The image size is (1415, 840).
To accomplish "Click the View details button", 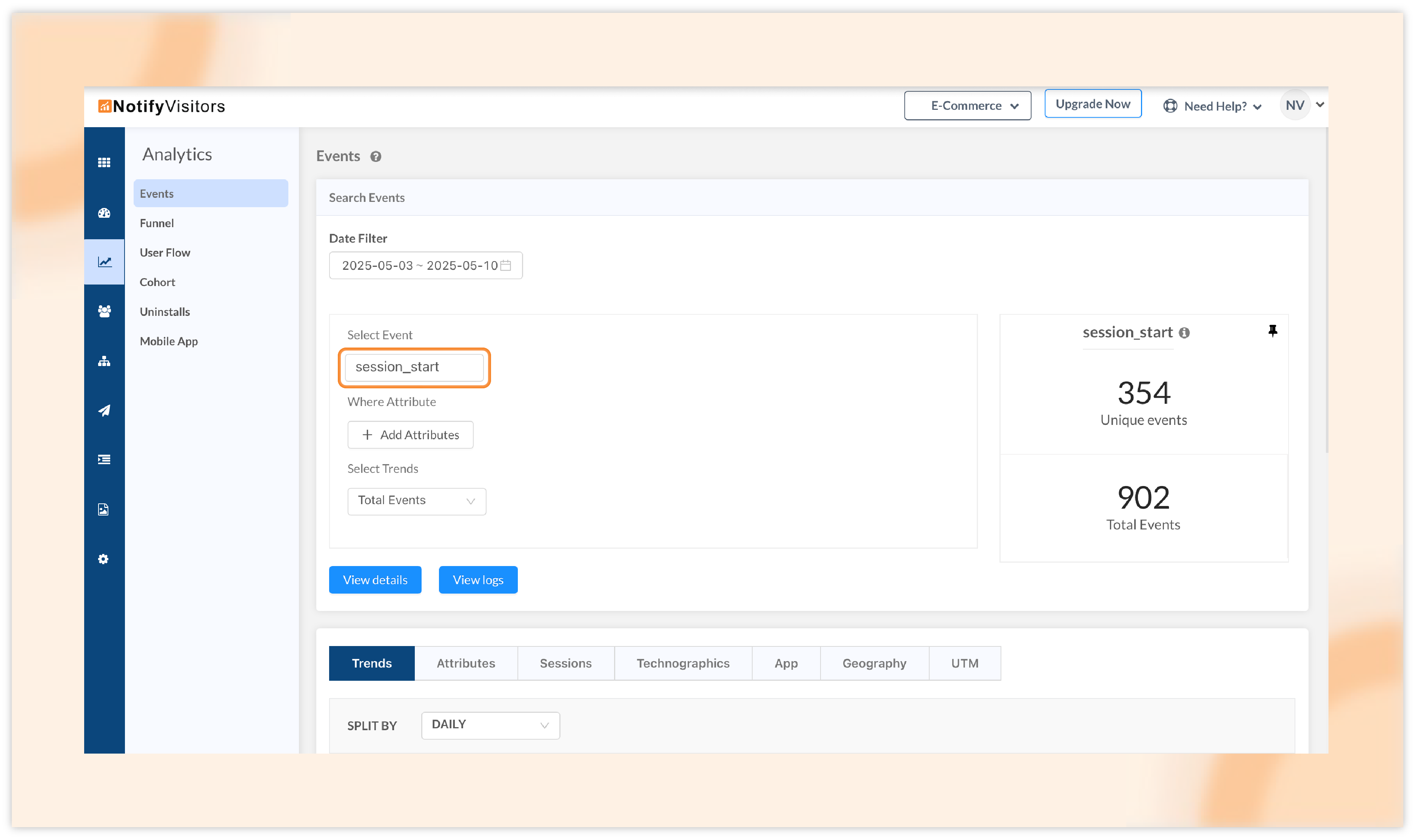I will pyautogui.click(x=375, y=580).
